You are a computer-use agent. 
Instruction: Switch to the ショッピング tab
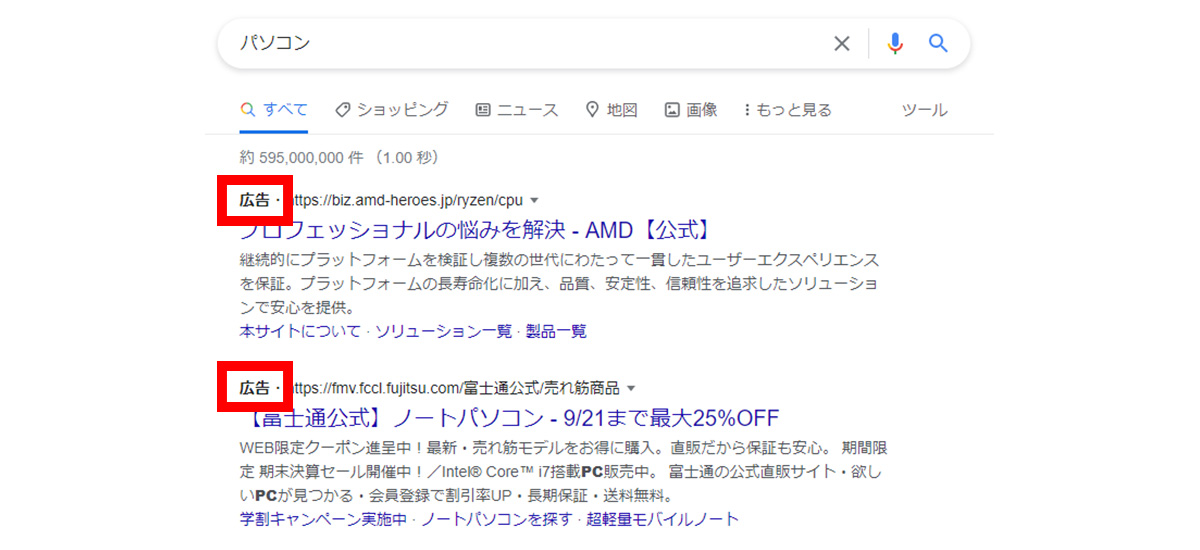click(391, 110)
